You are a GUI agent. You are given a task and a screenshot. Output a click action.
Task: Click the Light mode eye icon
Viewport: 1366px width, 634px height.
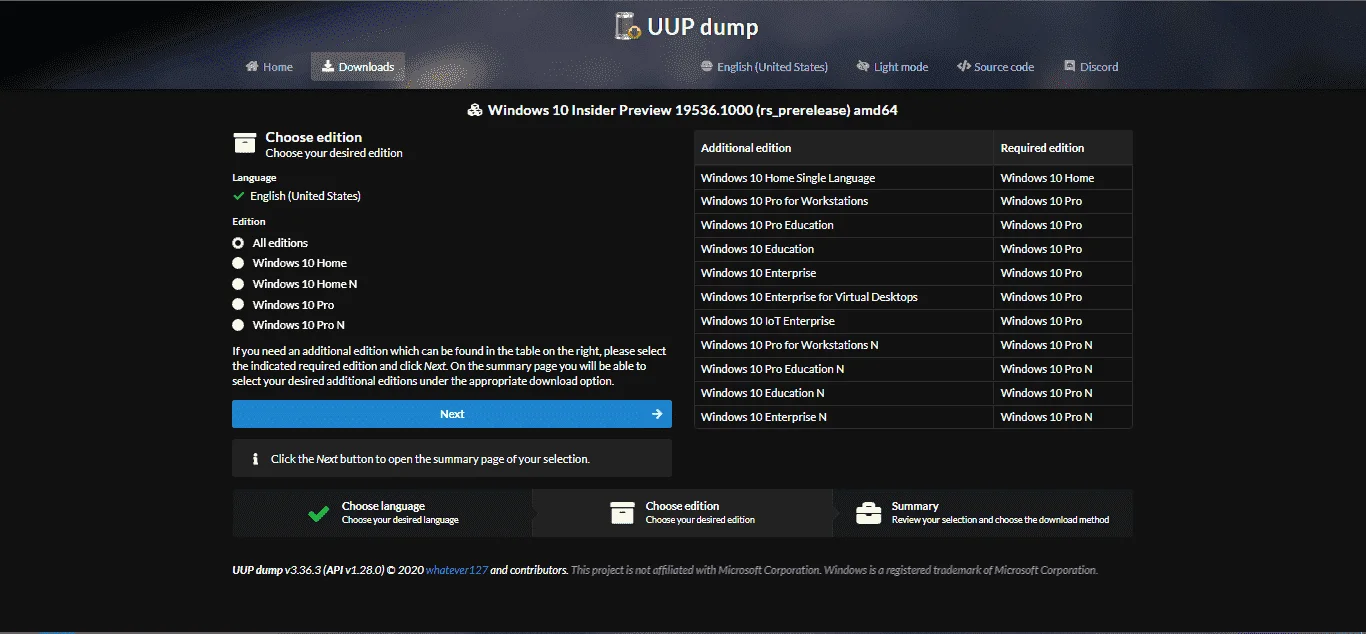pos(863,67)
